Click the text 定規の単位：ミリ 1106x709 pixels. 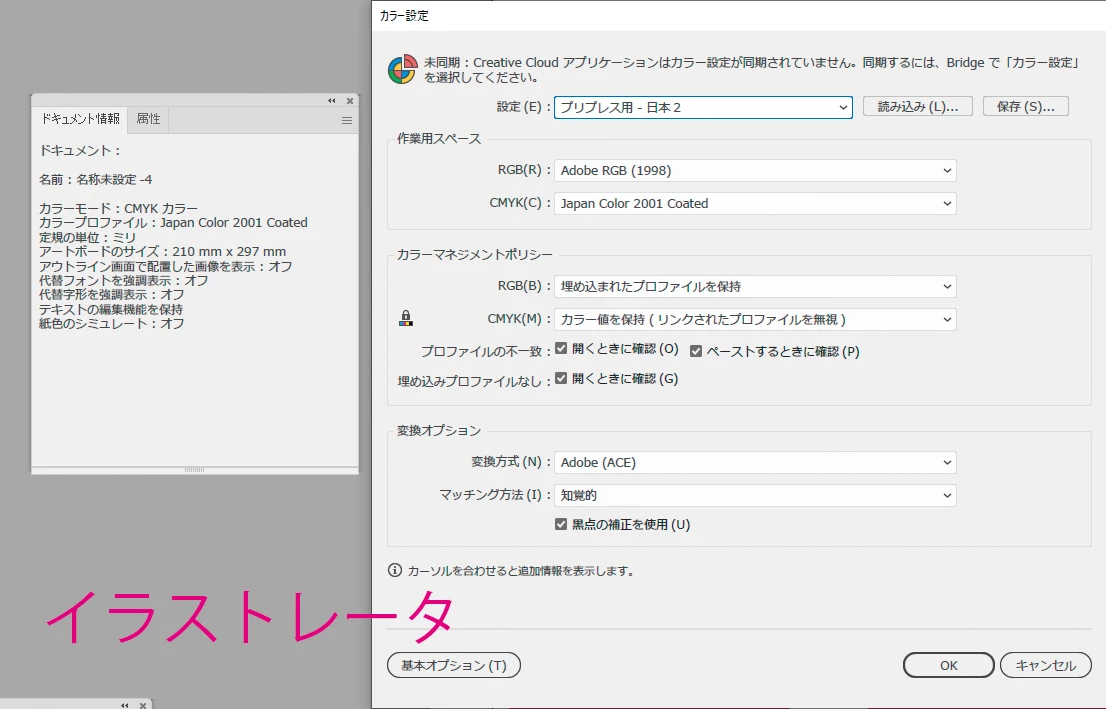coord(87,237)
